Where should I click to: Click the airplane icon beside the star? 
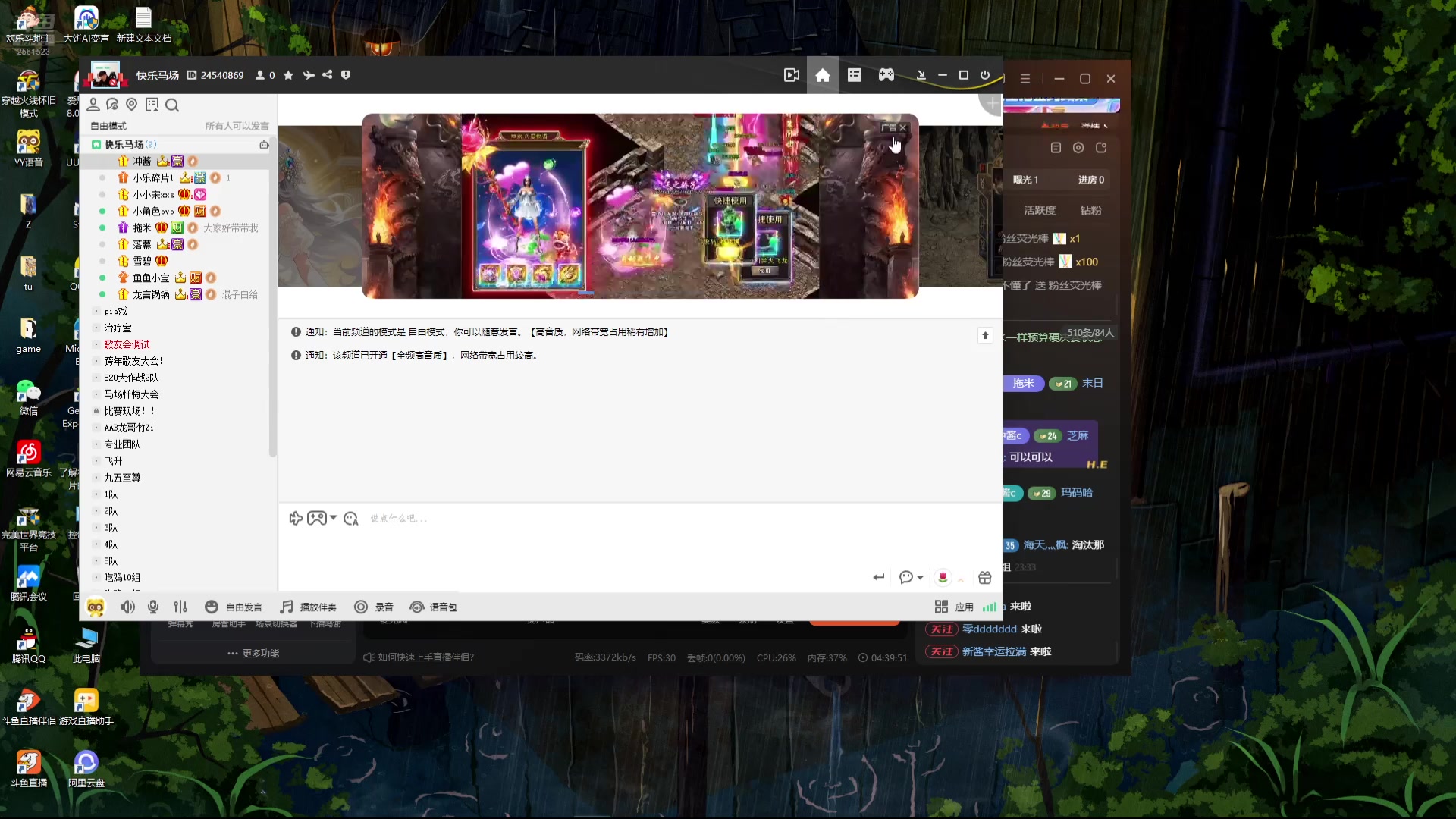click(x=309, y=75)
